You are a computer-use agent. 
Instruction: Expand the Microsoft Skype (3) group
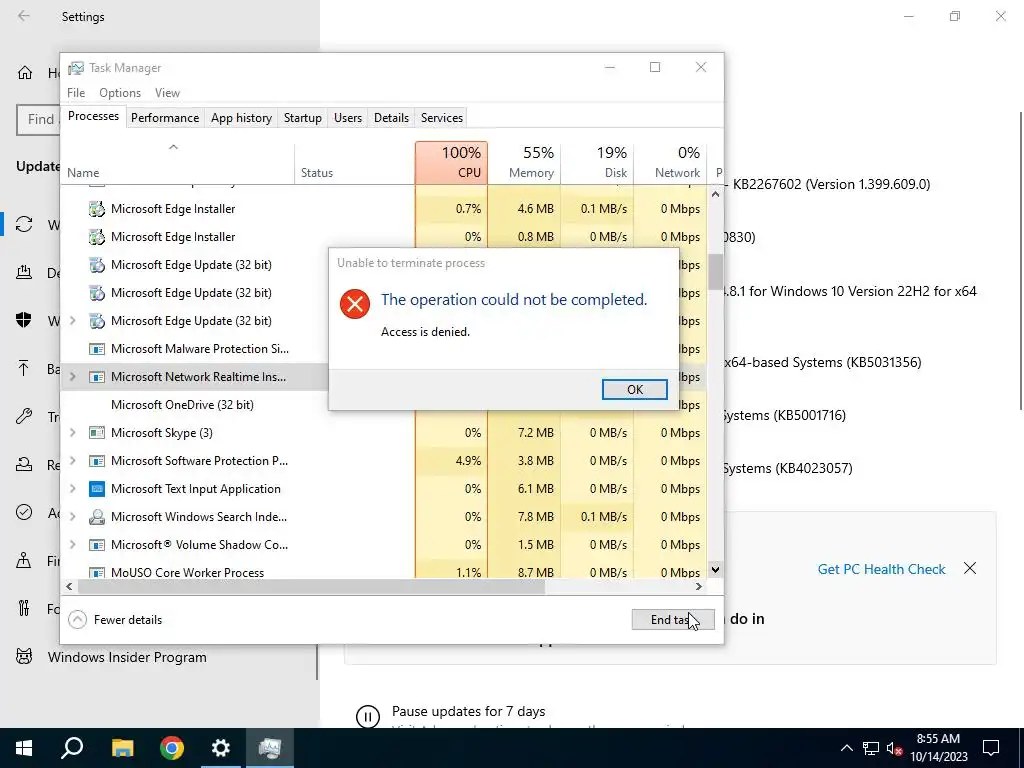click(72, 432)
